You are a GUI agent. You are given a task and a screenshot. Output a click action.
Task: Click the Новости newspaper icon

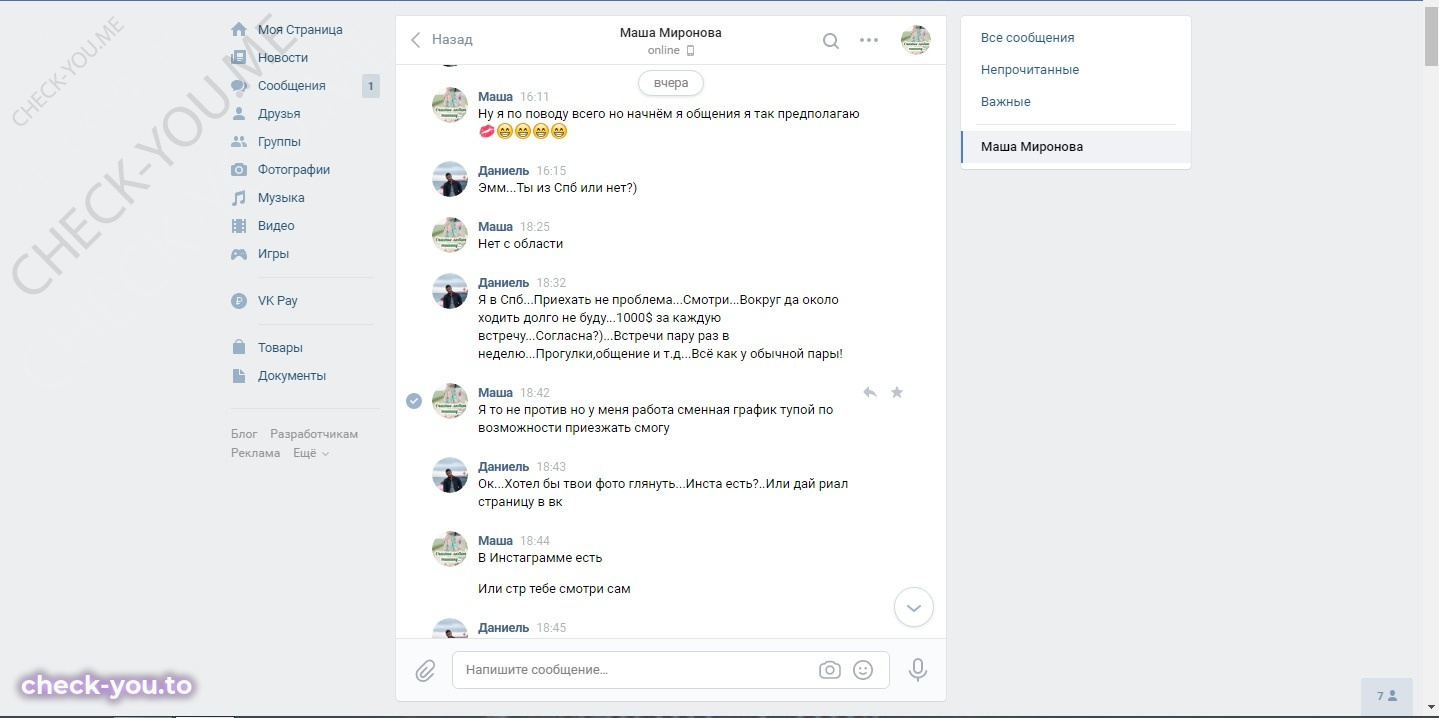(x=239, y=58)
